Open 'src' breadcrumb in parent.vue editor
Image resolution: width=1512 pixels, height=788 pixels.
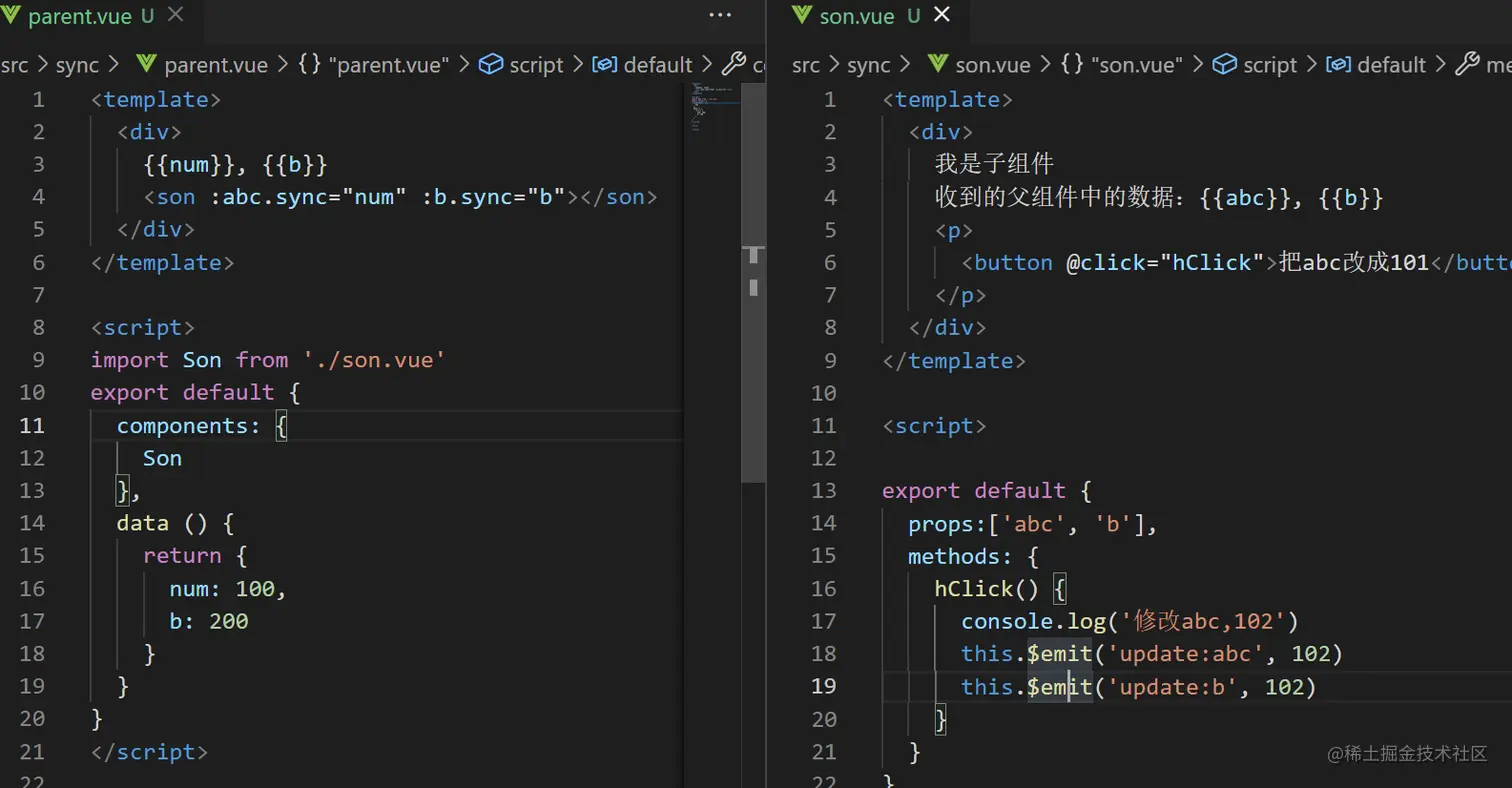15,65
